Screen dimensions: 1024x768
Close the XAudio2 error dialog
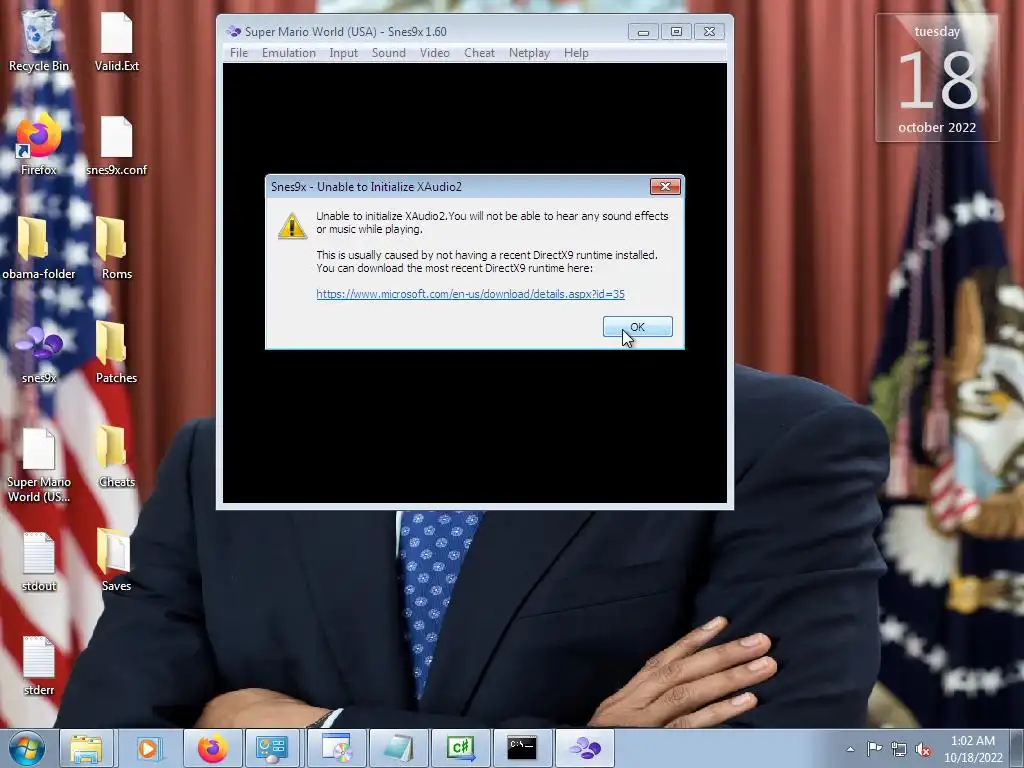tap(665, 187)
